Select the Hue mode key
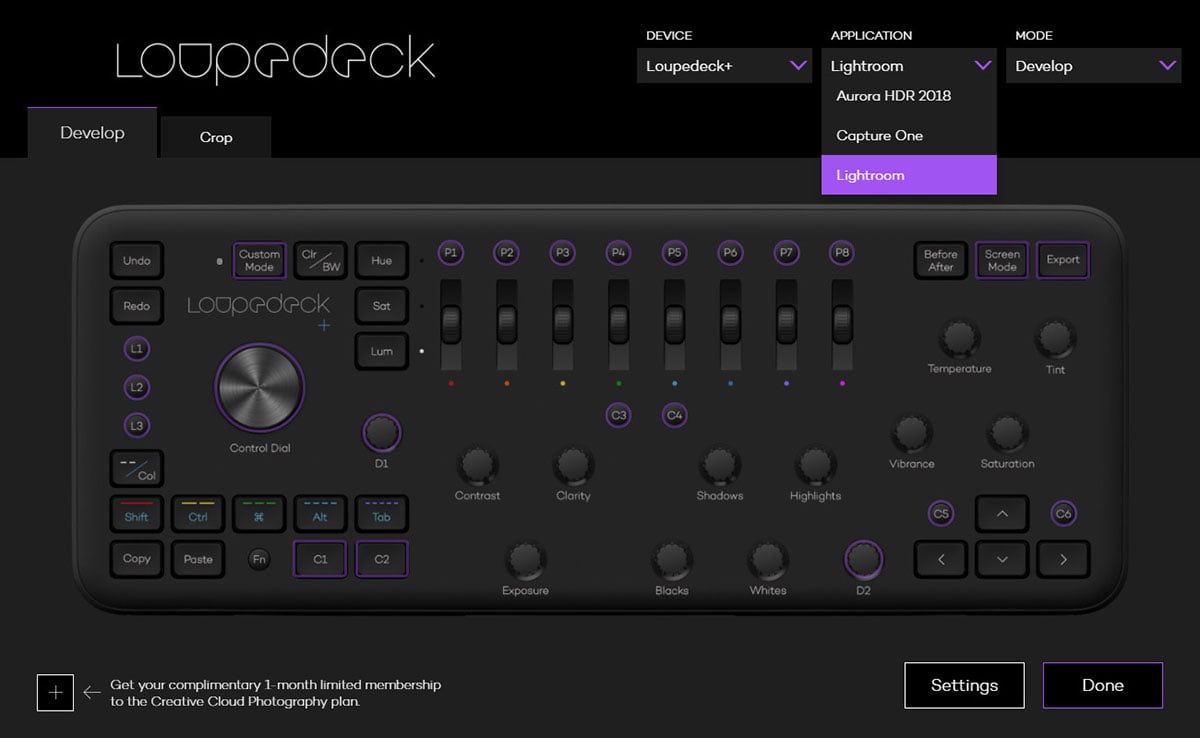 (x=381, y=260)
